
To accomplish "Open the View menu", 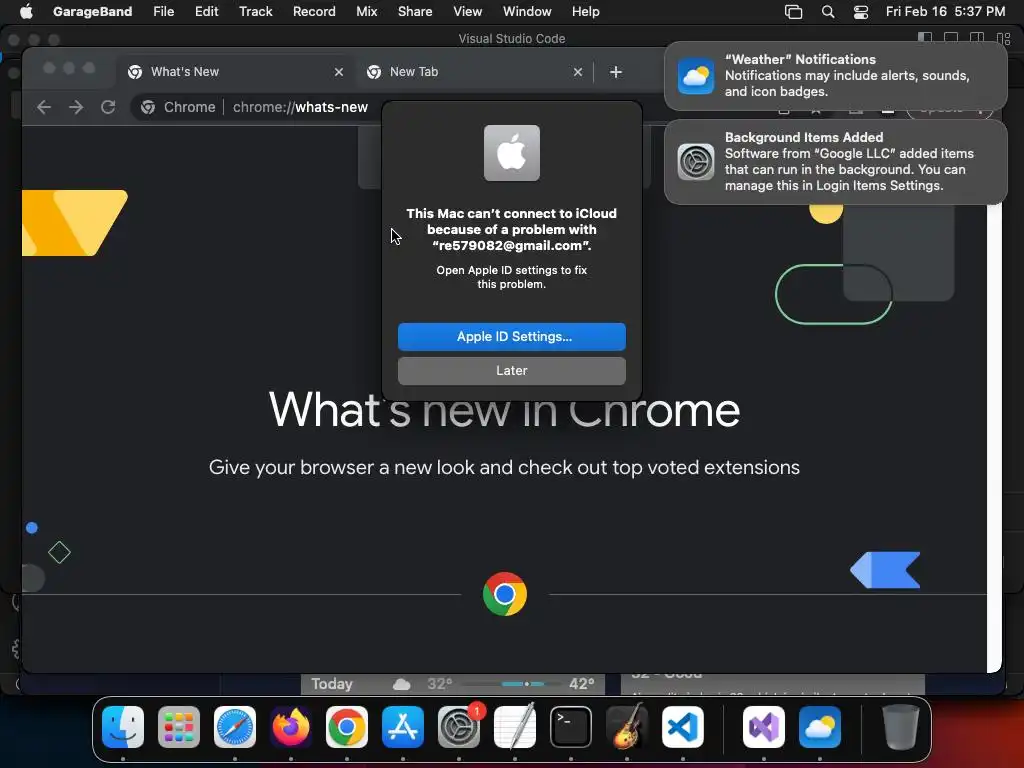I will click(468, 12).
